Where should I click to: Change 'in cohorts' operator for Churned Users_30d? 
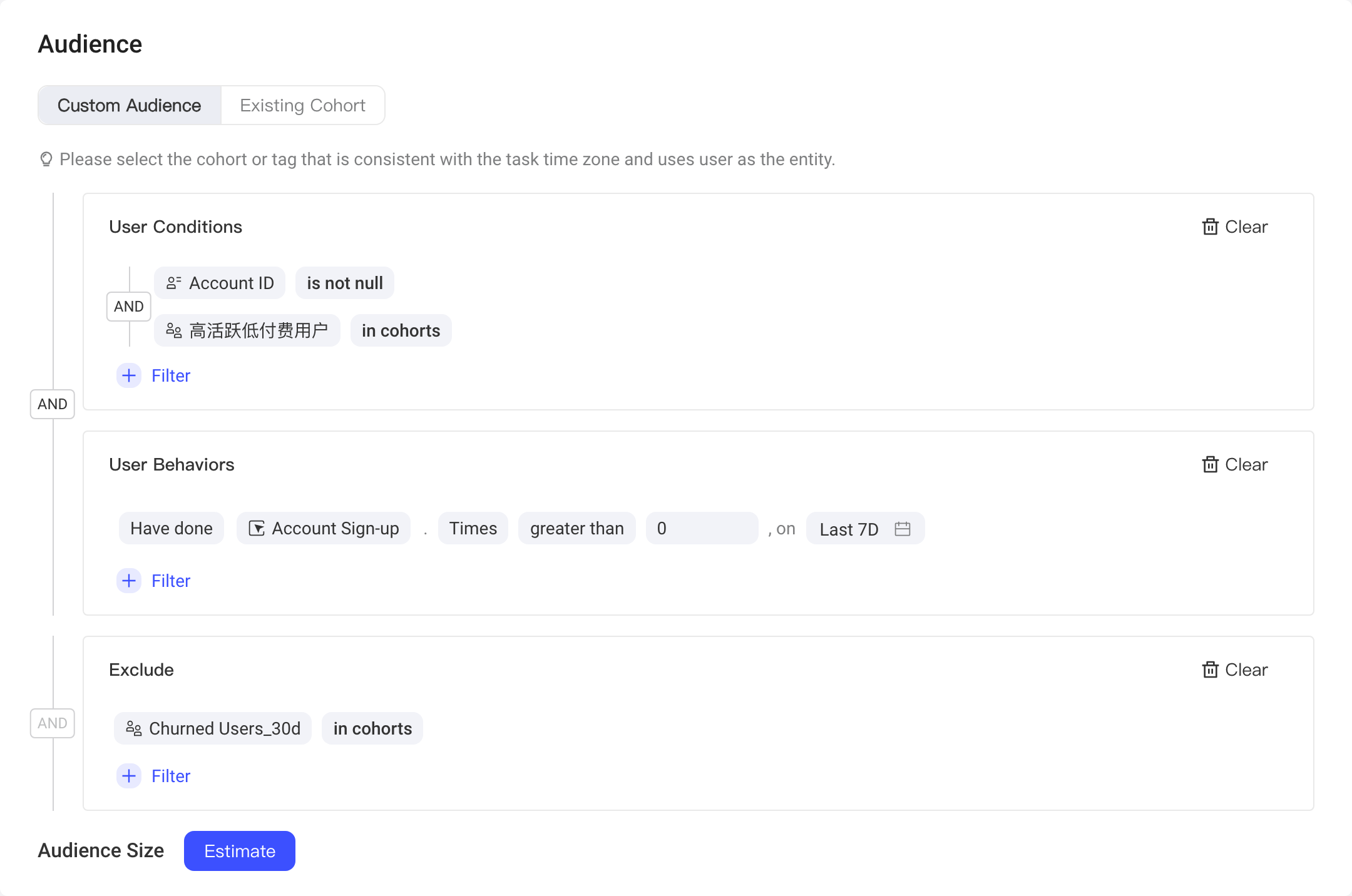[x=372, y=728]
